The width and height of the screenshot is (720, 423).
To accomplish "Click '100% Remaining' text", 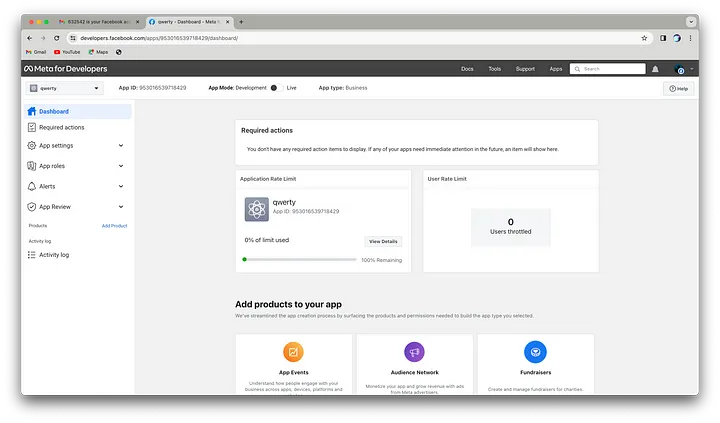I will 381,260.
